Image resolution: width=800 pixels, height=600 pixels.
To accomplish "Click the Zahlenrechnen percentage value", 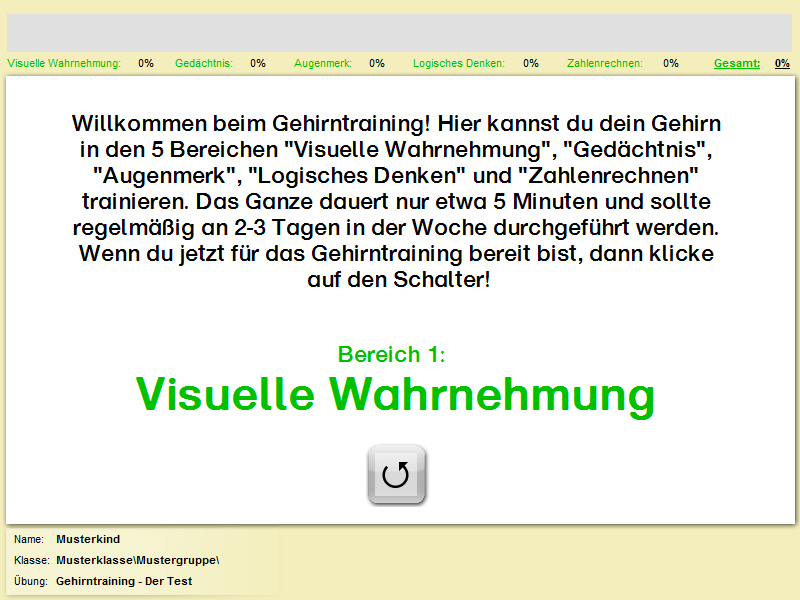I will click(670, 63).
